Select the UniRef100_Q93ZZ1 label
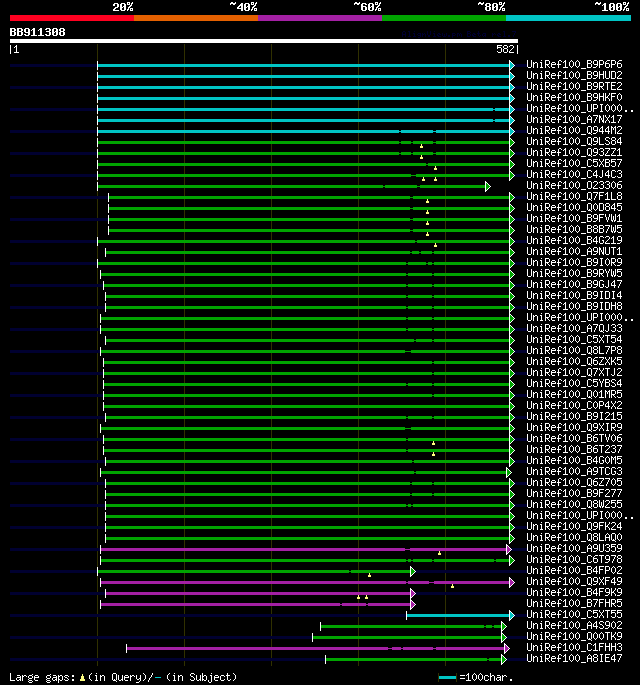Screen dimensions: 640x685 coord(574,152)
